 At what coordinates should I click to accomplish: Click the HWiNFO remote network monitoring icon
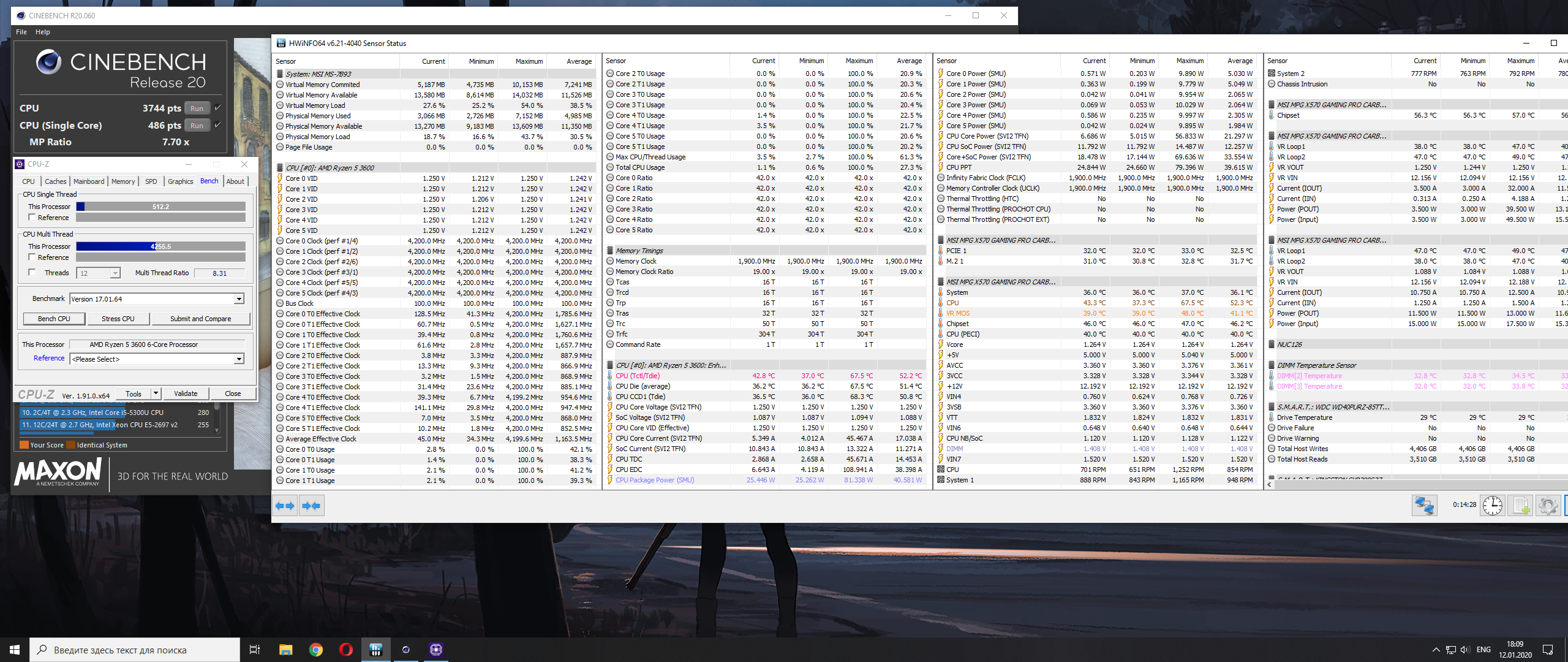tap(1424, 506)
